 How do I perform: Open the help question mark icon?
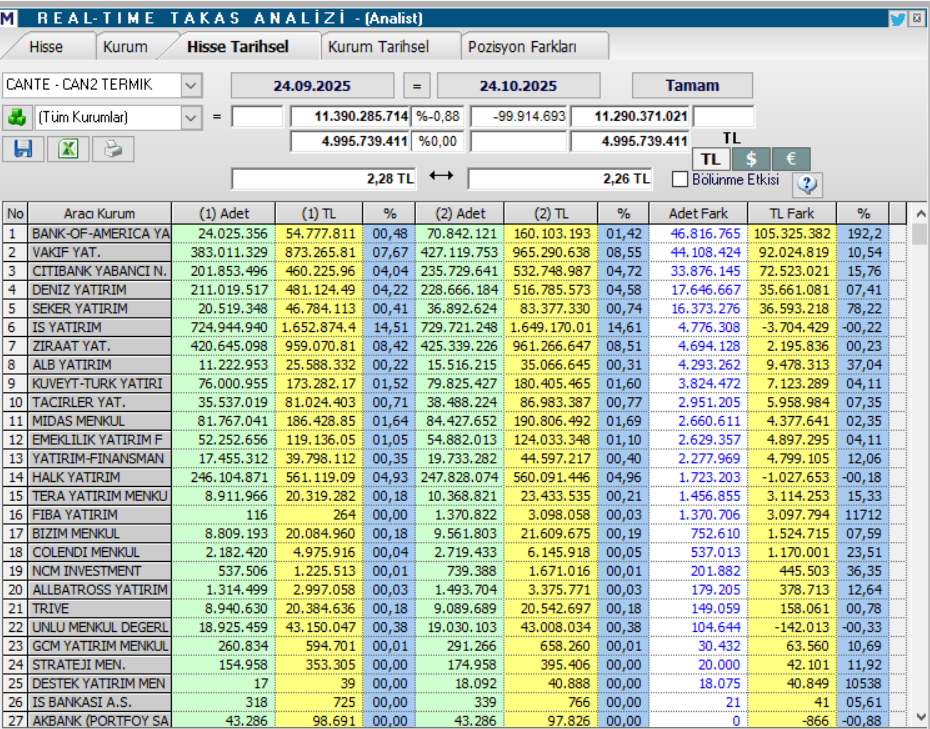(807, 184)
